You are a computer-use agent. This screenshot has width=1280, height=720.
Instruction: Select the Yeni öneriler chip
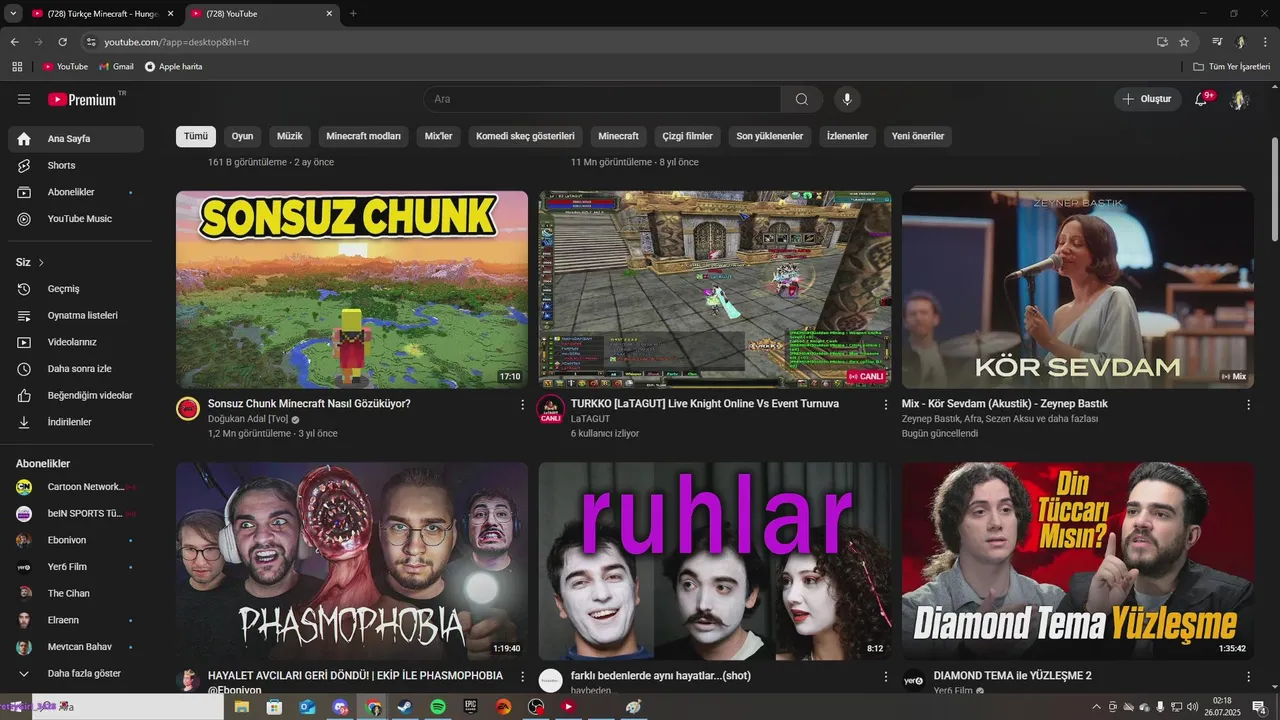[x=918, y=136]
